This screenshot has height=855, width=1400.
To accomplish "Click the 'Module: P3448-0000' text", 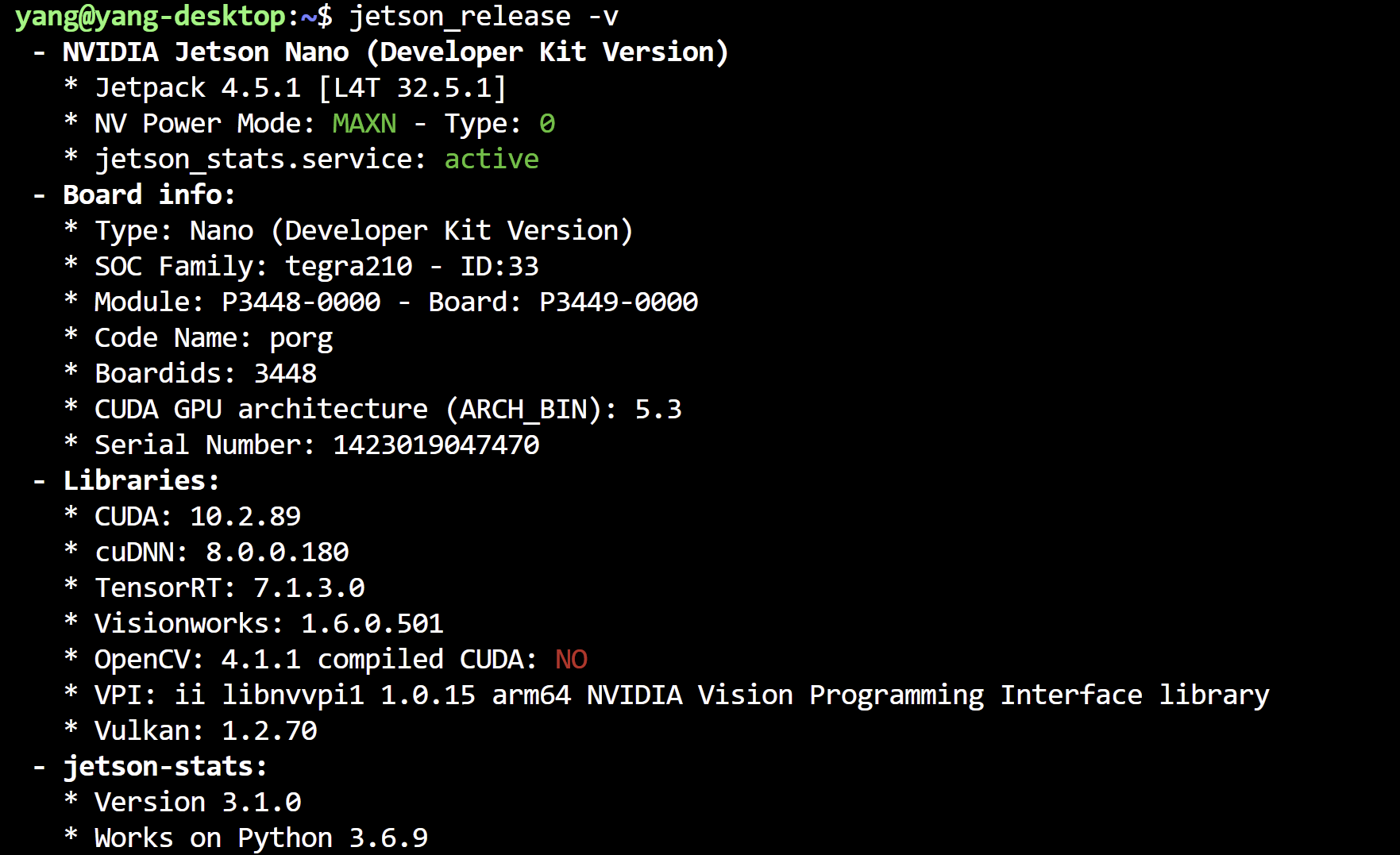I will (x=237, y=302).
